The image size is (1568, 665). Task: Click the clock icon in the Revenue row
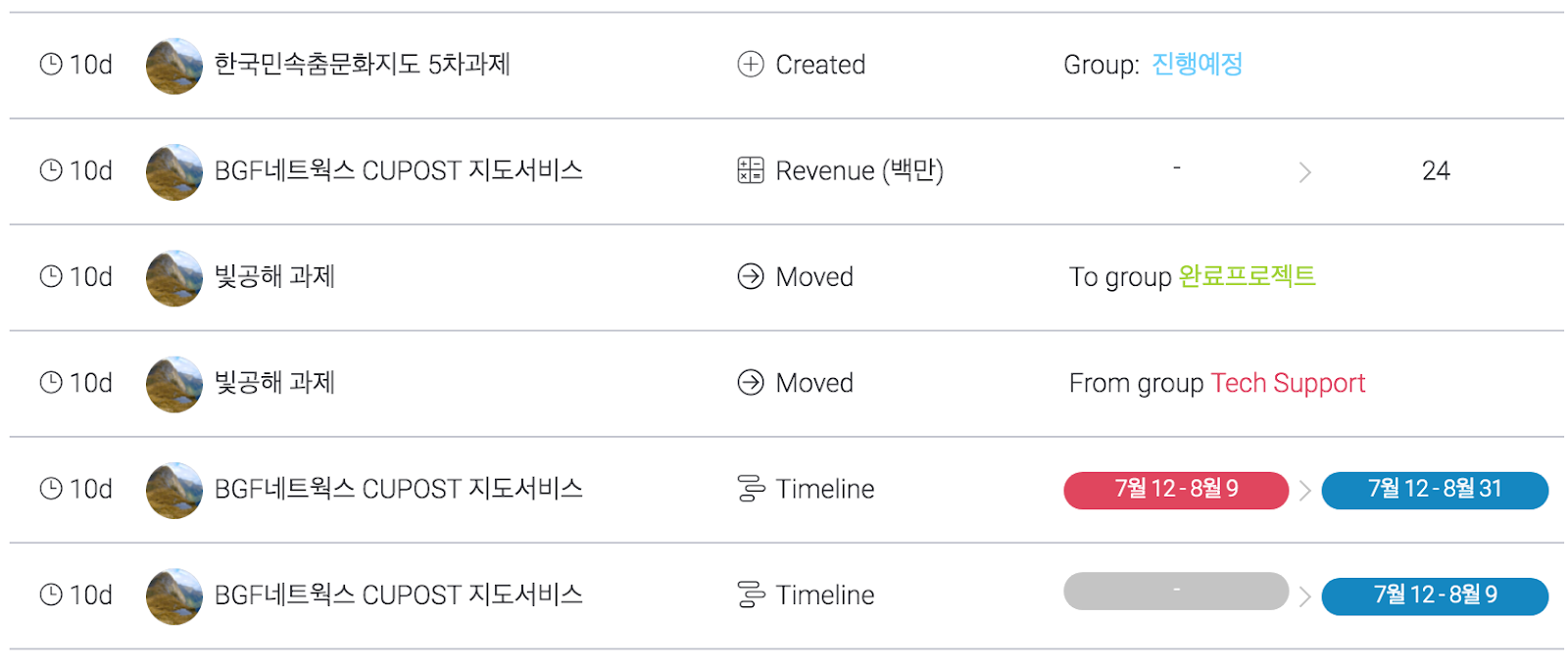[x=51, y=170]
